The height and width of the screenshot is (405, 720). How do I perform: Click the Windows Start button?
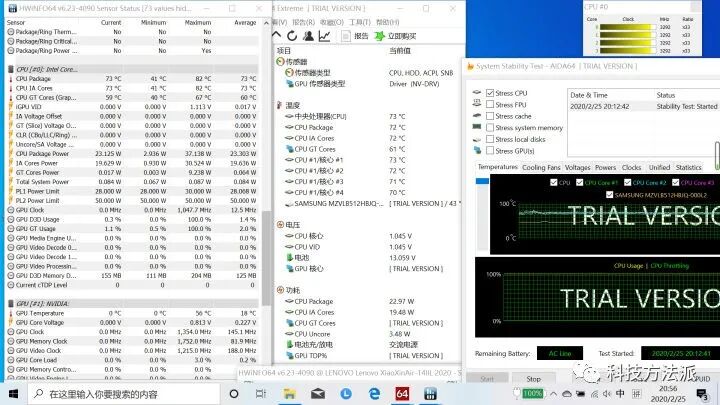point(13,394)
